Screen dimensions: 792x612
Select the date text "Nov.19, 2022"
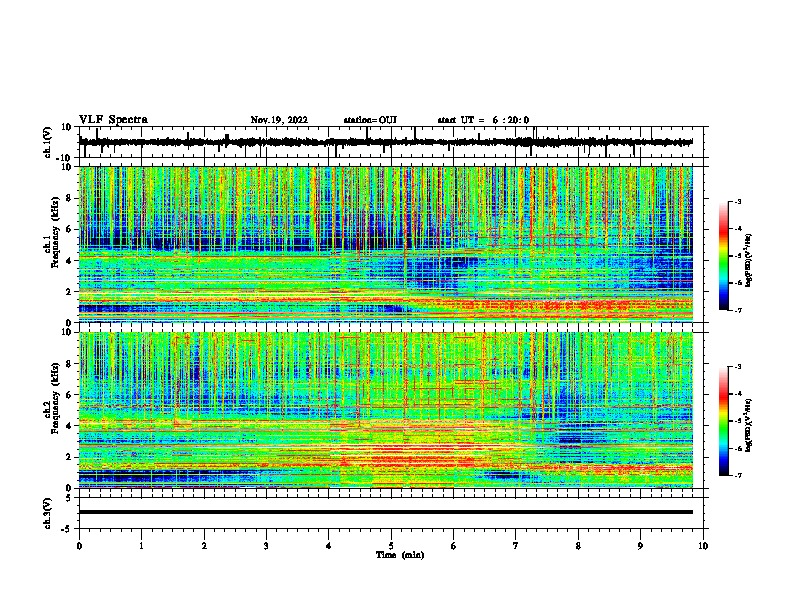click(279, 120)
